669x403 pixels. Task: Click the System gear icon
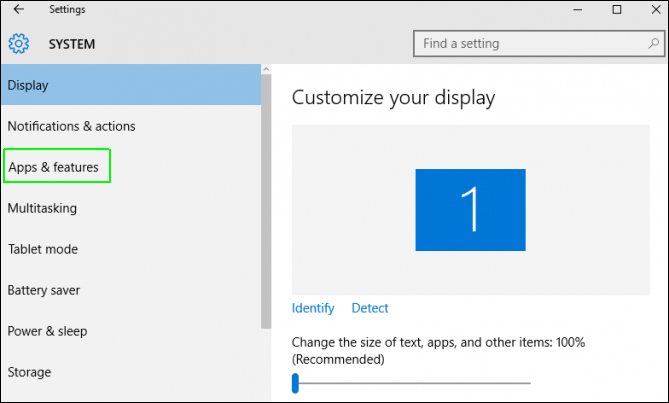tap(19, 44)
